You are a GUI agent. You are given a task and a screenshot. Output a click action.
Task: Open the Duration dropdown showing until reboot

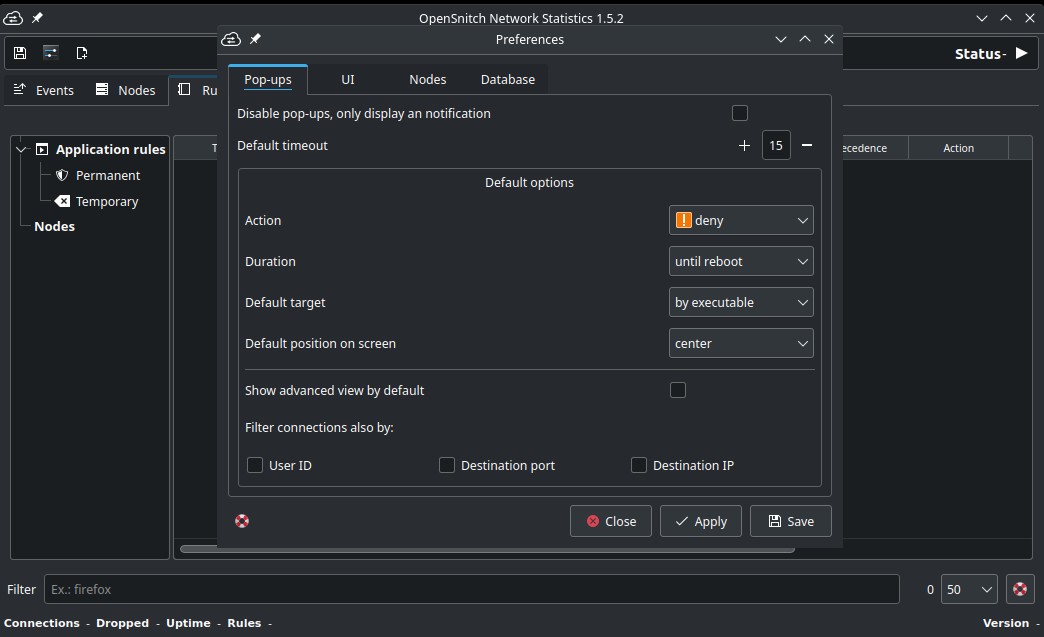pyautogui.click(x=741, y=262)
